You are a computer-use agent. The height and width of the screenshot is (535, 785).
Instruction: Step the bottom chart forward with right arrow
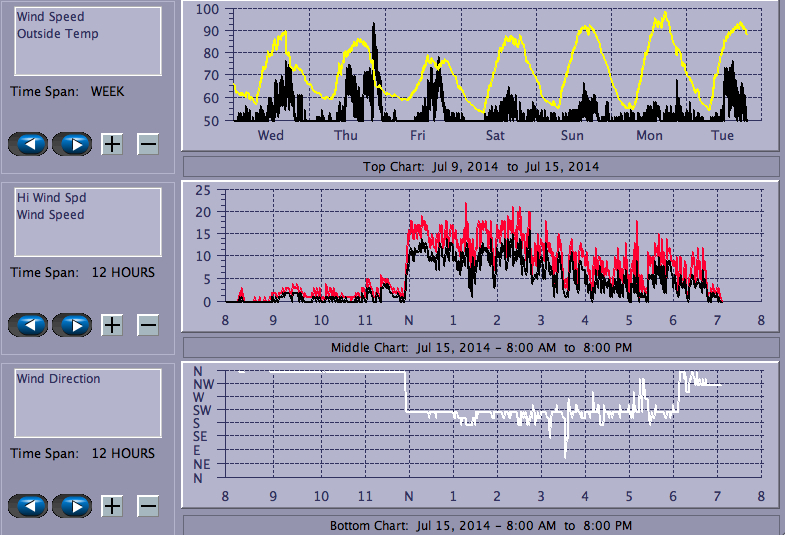click(72, 506)
